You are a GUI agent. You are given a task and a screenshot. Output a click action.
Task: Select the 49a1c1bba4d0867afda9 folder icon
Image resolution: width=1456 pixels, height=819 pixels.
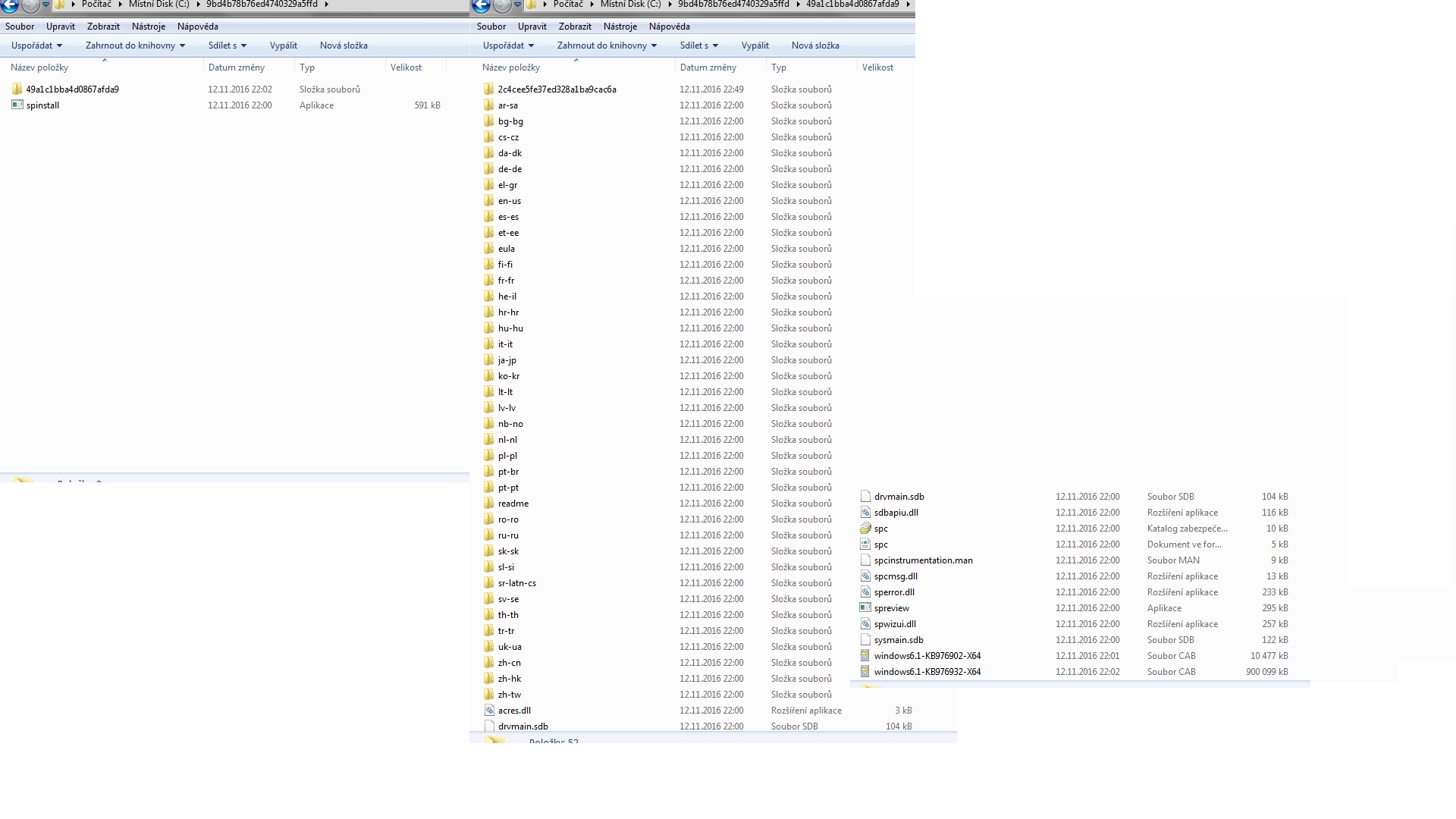tap(17, 89)
